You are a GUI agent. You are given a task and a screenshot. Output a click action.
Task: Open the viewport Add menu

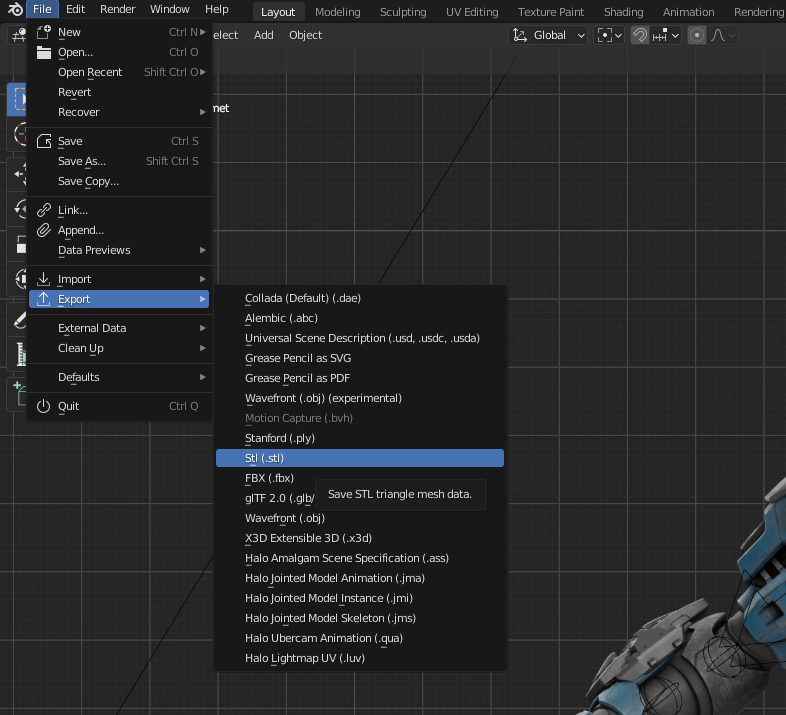(263, 35)
